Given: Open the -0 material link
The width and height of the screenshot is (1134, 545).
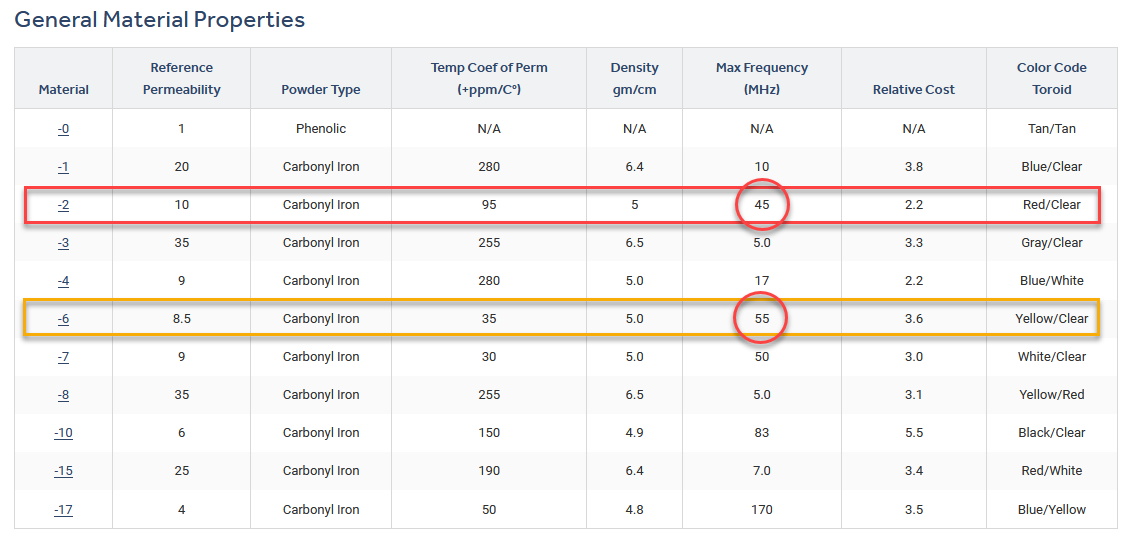Looking at the screenshot, I should click(x=63, y=129).
